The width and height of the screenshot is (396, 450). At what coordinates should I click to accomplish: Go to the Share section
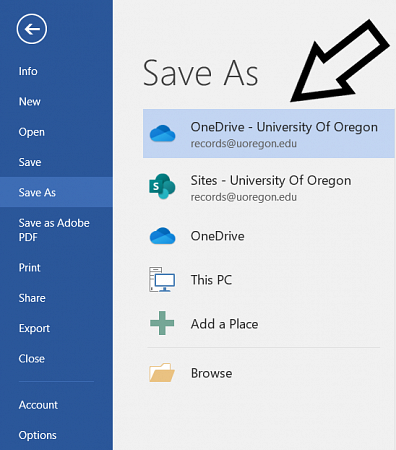pyautogui.click(x=32, y=298)
